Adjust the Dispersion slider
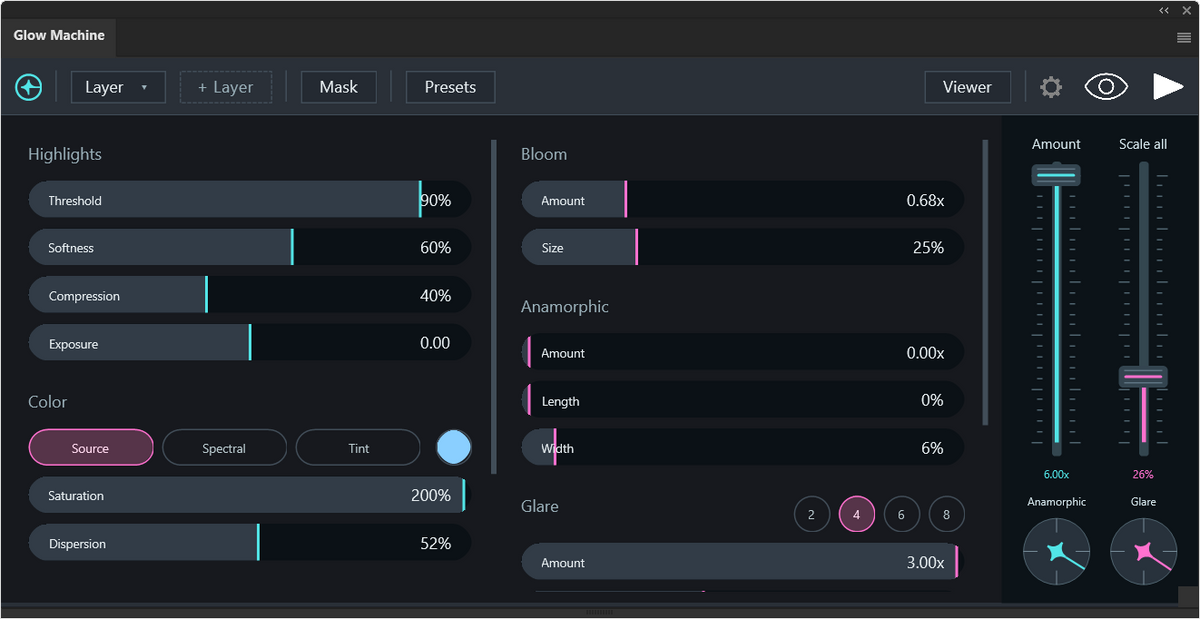Screen dimensions: 1200x619 click(249, 543)
